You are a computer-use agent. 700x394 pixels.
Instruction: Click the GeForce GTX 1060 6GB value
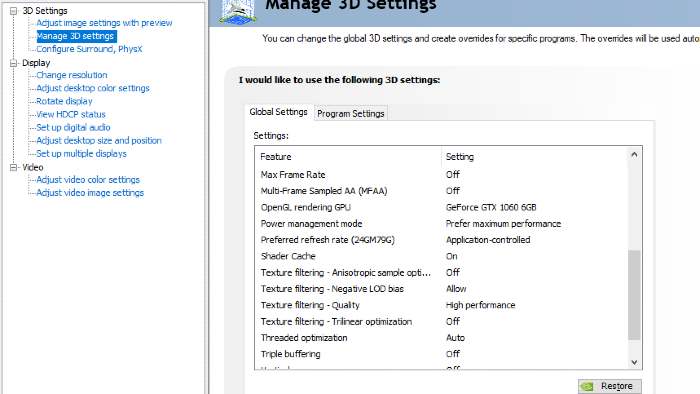[491, 207]
